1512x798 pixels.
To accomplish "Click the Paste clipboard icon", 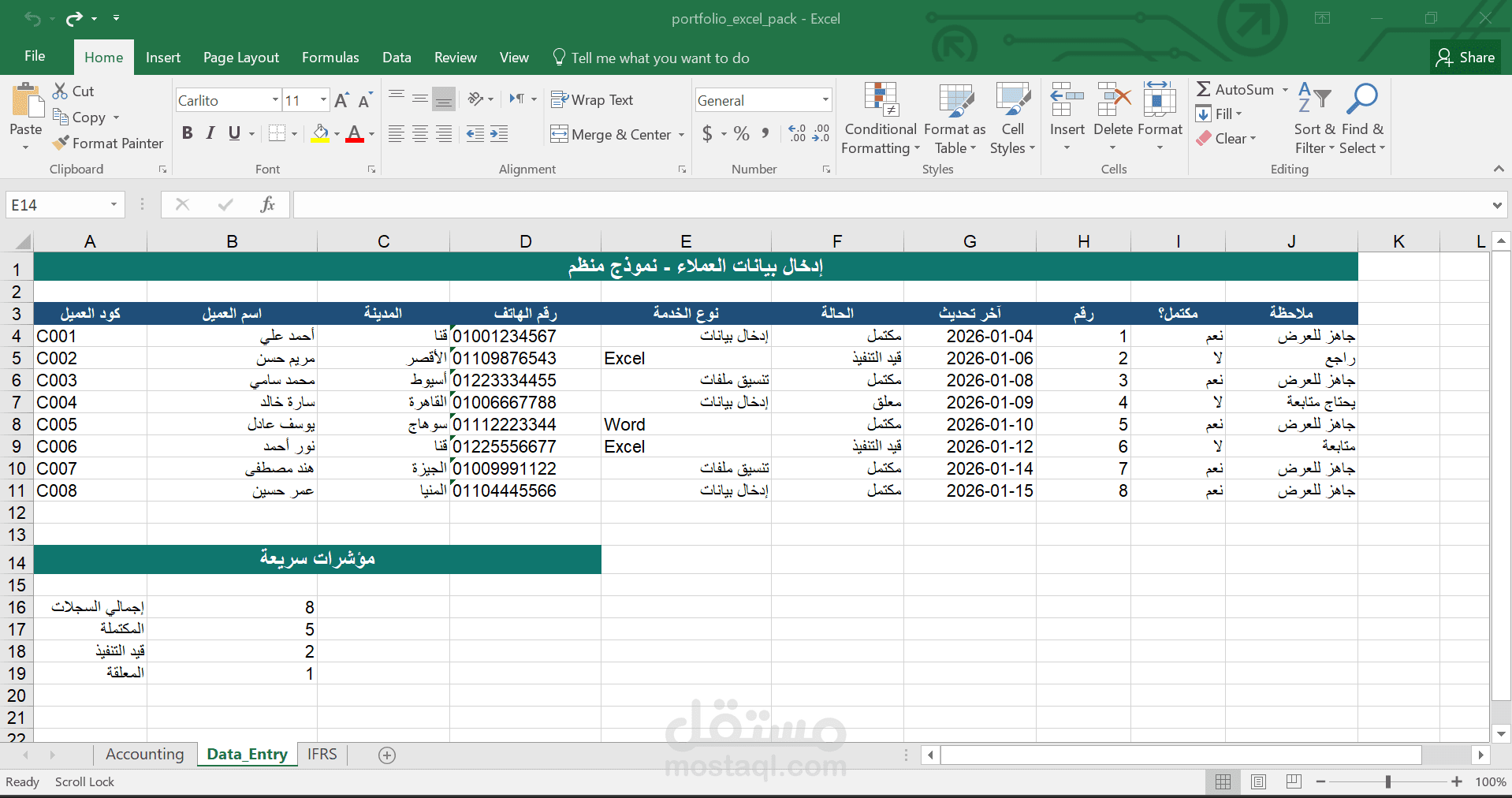I will (27, 101).
